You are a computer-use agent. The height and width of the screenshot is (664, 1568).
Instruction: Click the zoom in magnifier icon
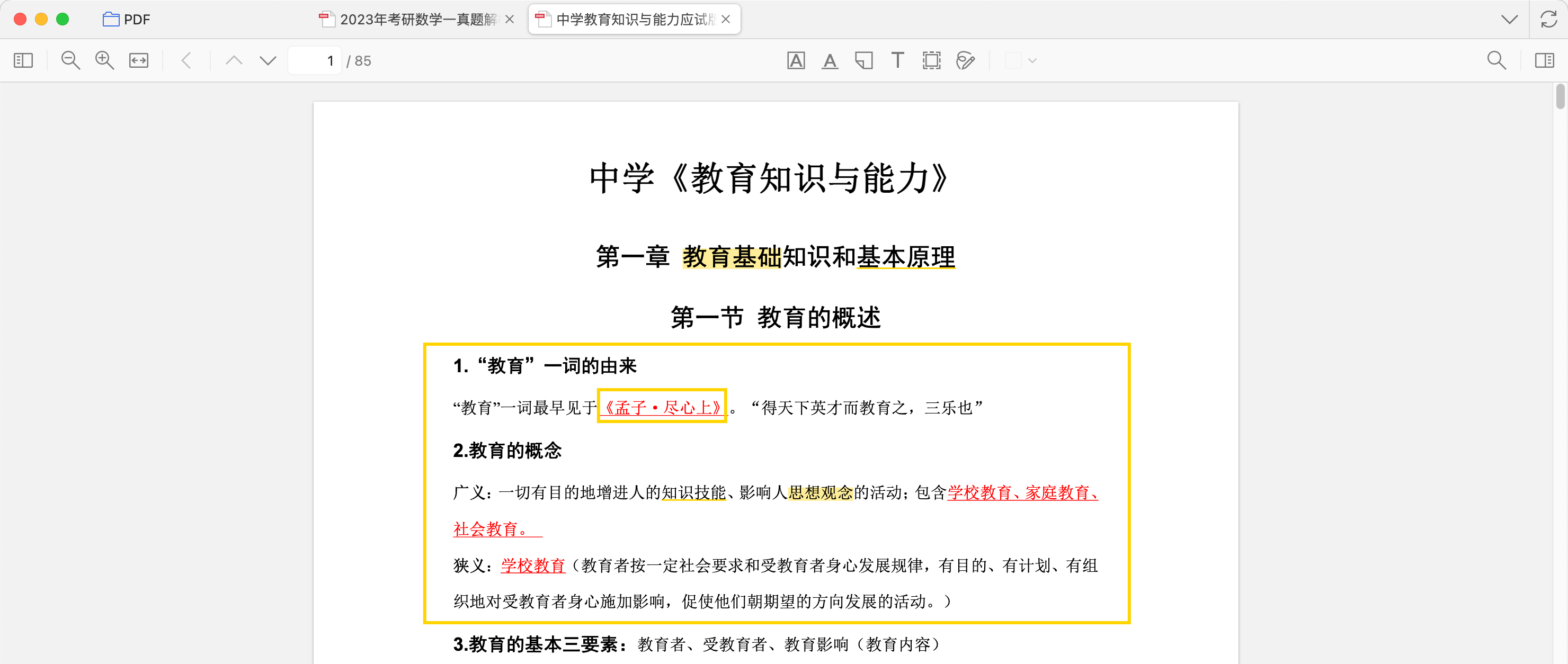(x=105, y=60)
